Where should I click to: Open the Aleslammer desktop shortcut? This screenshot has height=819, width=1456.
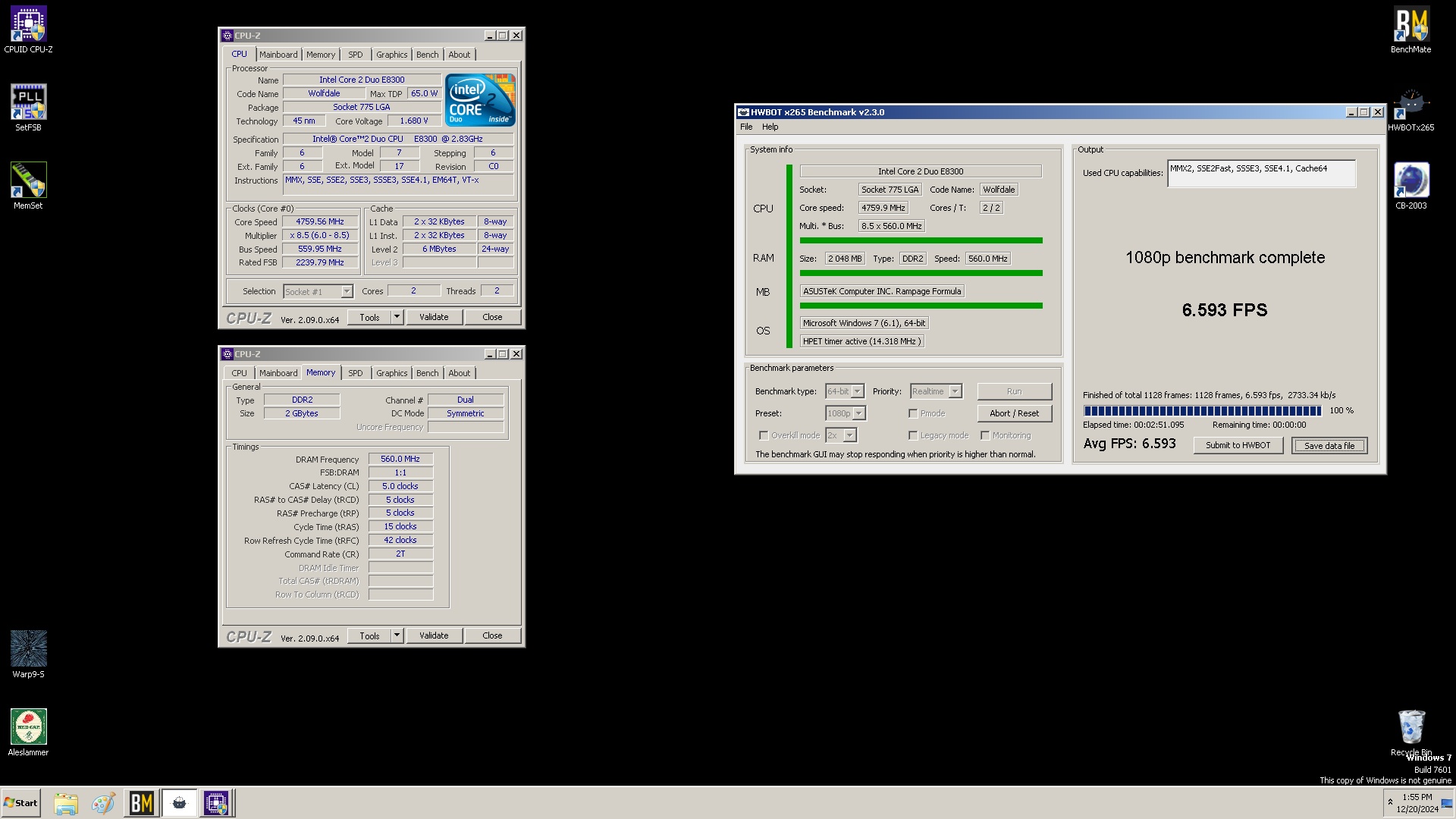pyautogui.click(x=28, y=733)
